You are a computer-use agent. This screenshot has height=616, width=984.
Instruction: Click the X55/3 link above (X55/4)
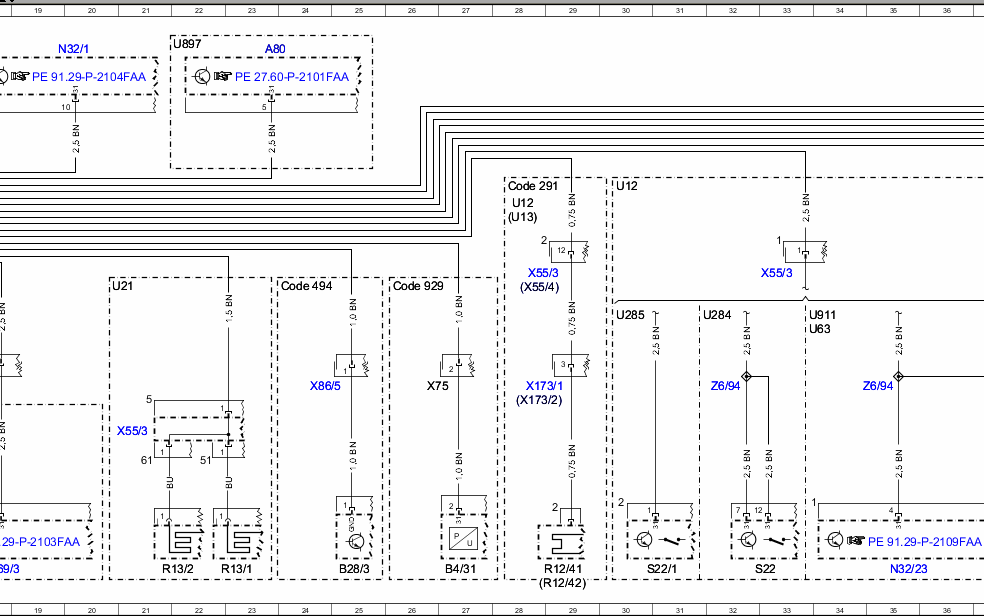(543, 273)
